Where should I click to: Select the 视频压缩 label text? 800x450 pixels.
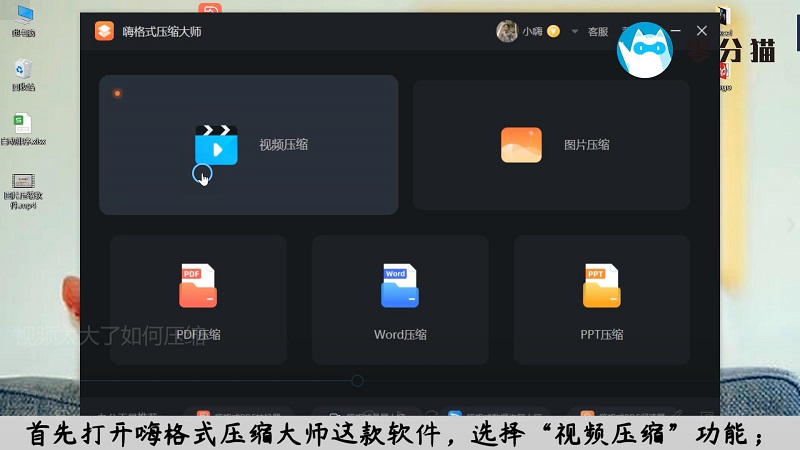(283, 145)
